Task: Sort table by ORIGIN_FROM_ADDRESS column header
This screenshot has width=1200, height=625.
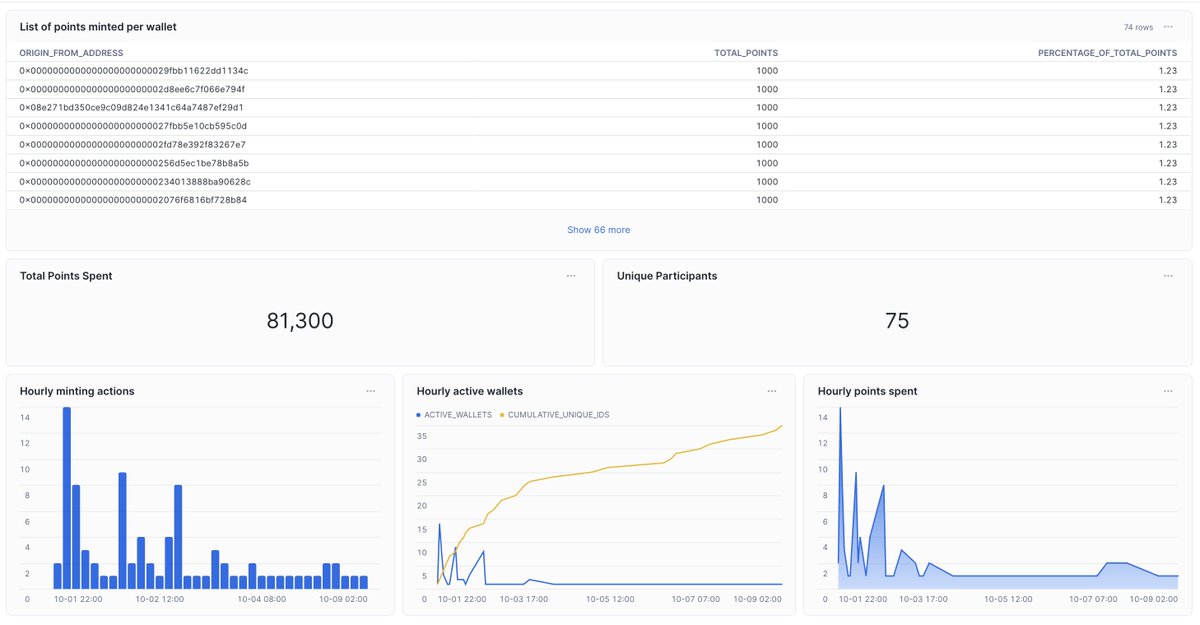Action: click(x=72, y=52)
